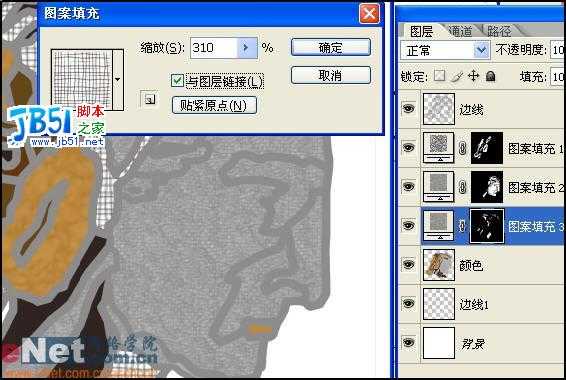Switch to the 通道 tab
566x380 pixels.
click(x=460, y=32)
